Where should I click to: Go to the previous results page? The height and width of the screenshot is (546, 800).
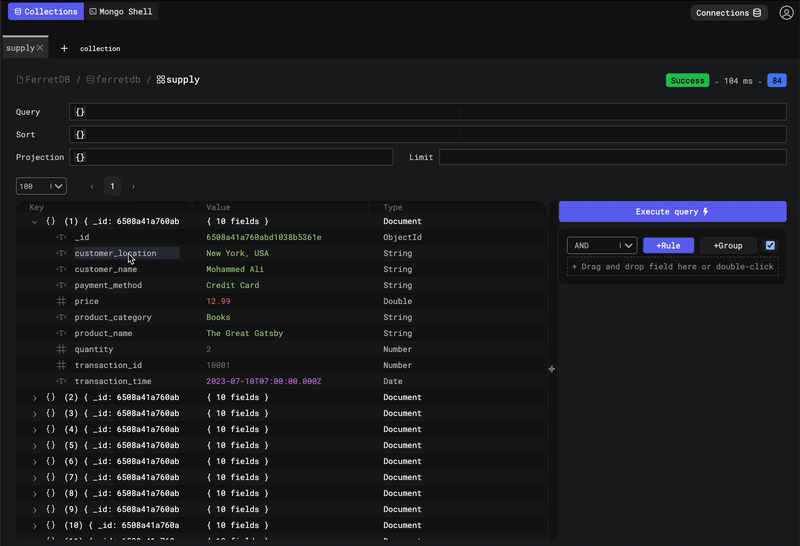point(92,186)
